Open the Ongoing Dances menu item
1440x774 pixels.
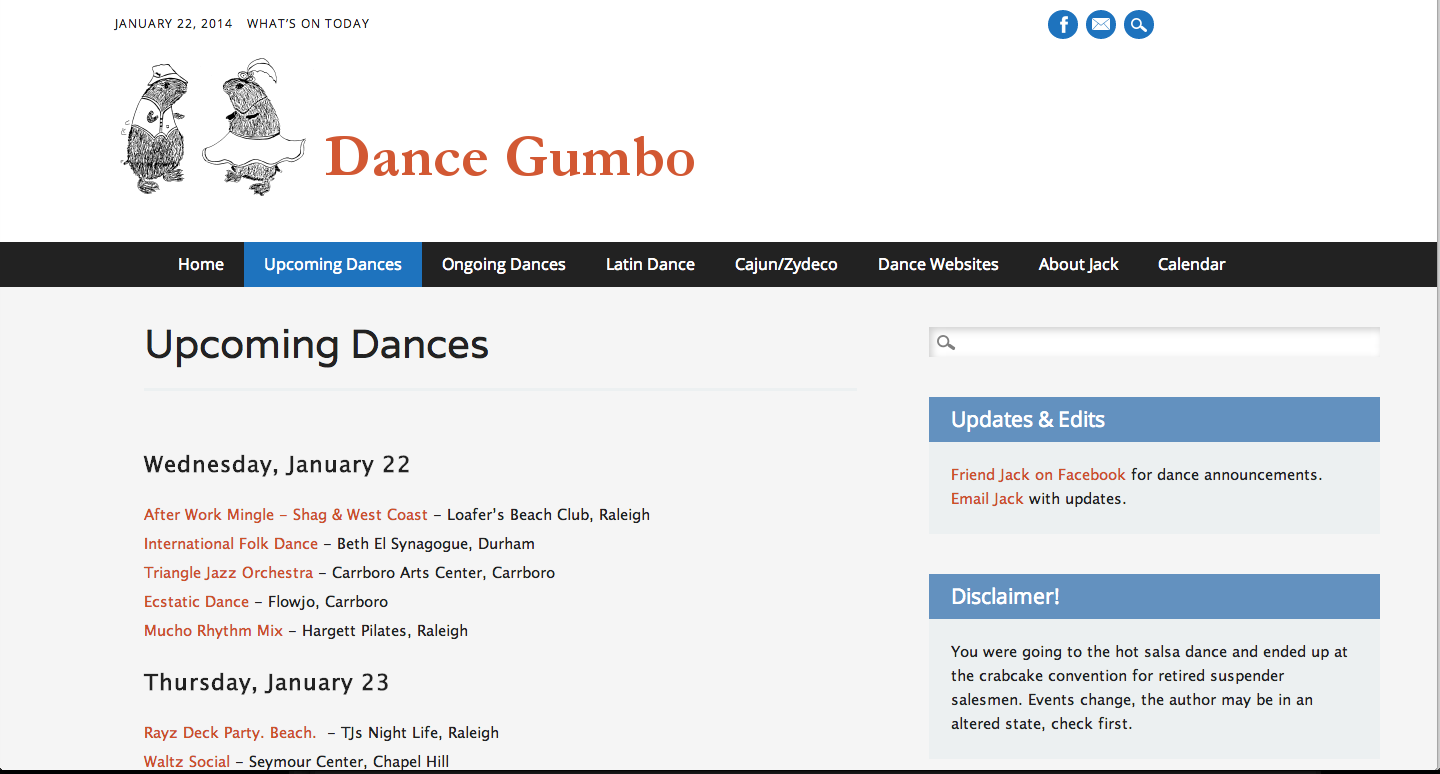tap(504, 264)
